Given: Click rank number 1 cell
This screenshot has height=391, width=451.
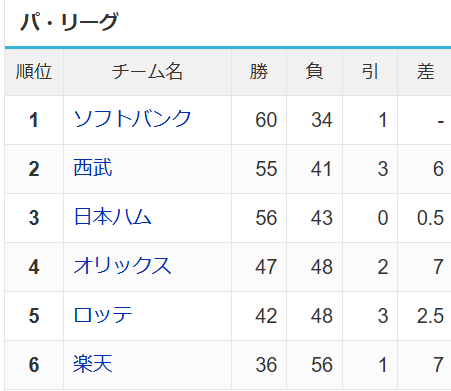Looking at the screenshot, I should pyautogui.click(x=34, y=120).
